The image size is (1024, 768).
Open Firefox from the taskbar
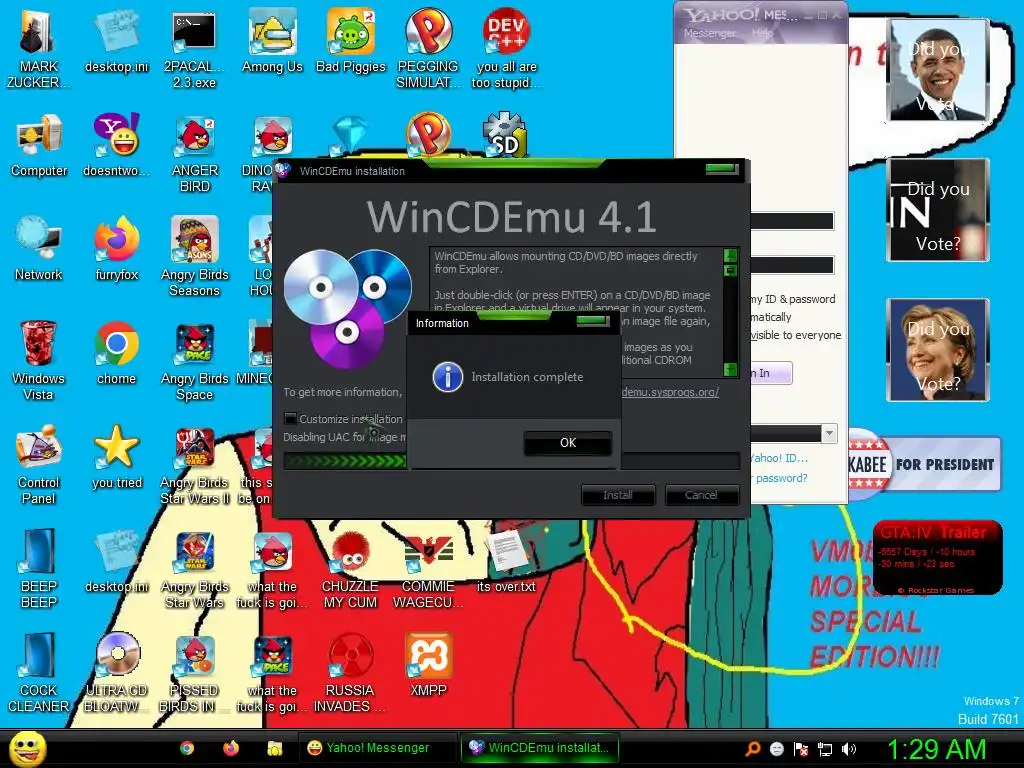click(231, 748)
